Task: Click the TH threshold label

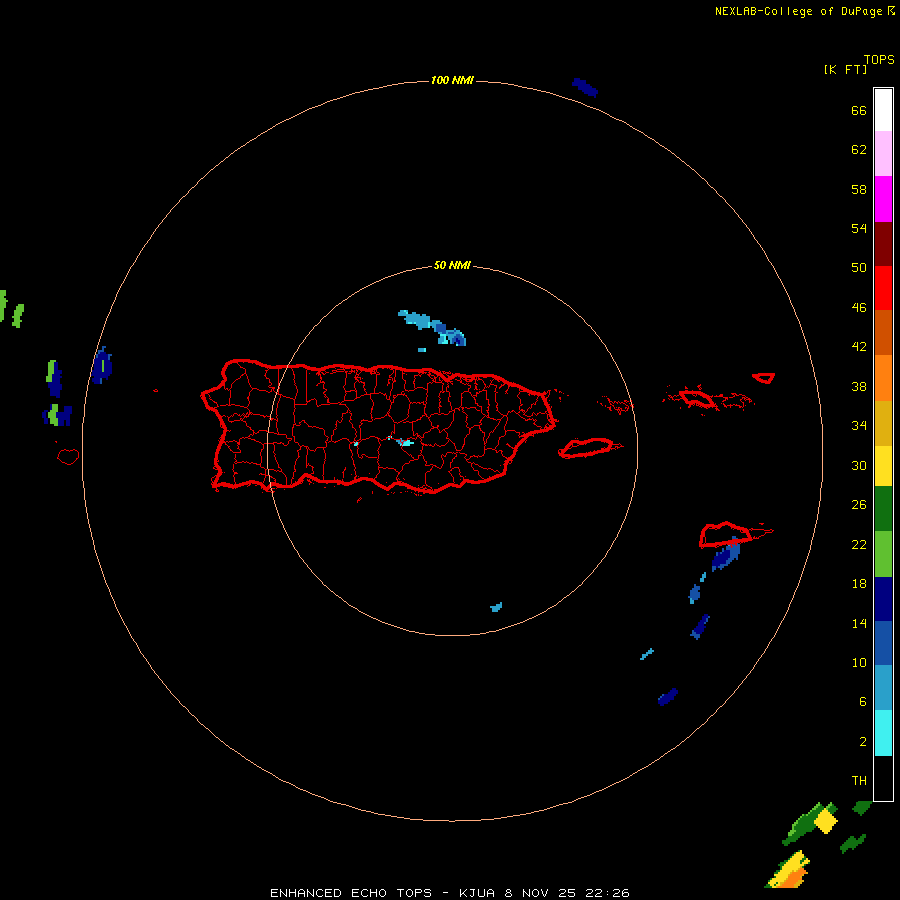Action: (859, 781)
